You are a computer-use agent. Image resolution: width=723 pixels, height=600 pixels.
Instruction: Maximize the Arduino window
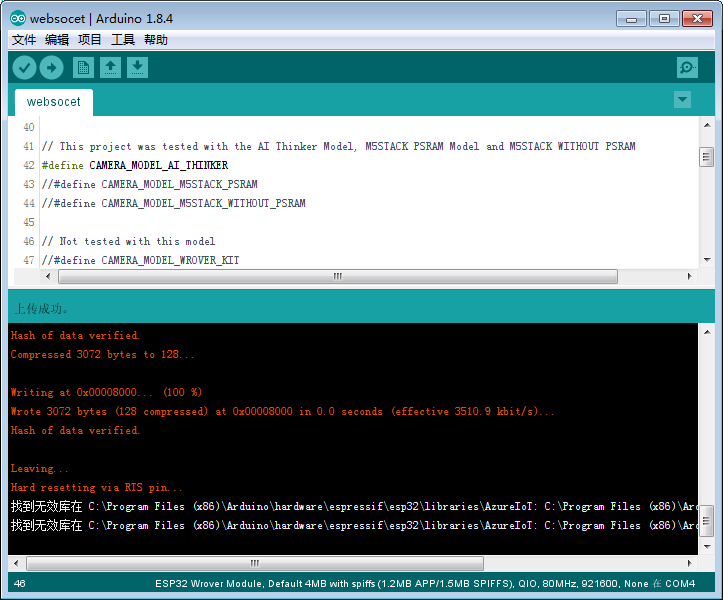(x=664, y=19)
